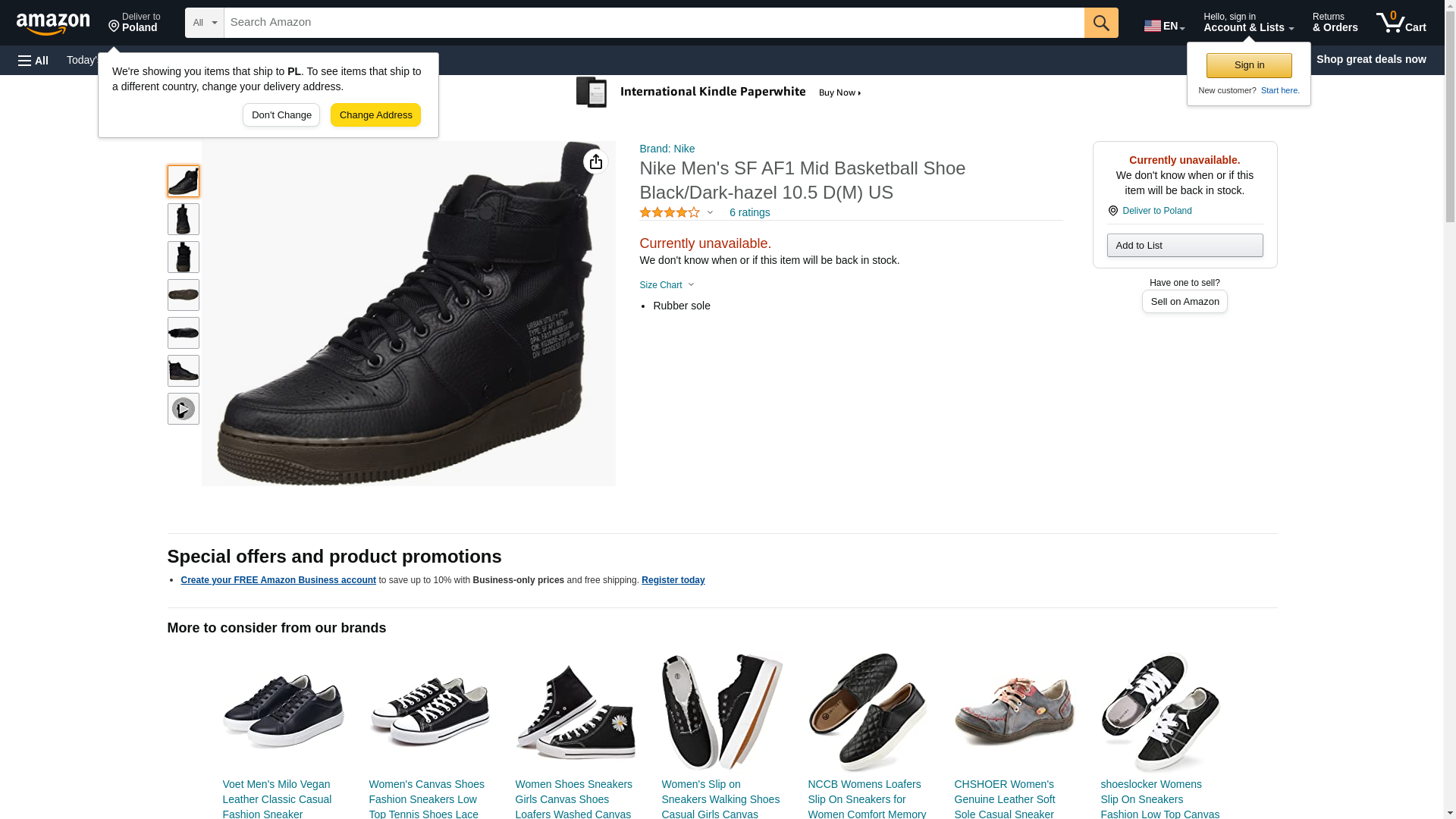Expand the Size Chart dropdown

pyautogui.click(x=667, y=285)
